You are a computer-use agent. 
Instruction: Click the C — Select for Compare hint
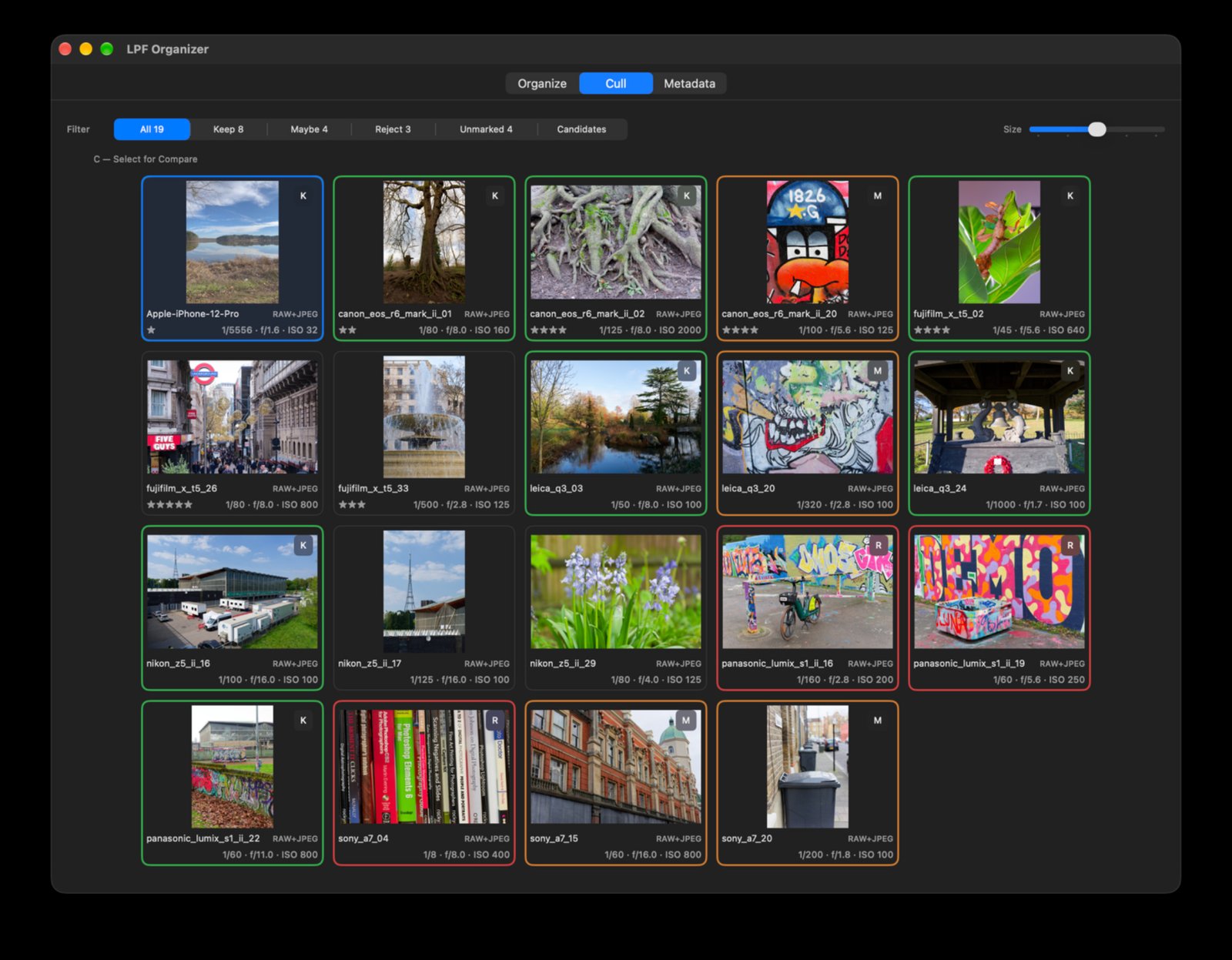click(146, 159)
